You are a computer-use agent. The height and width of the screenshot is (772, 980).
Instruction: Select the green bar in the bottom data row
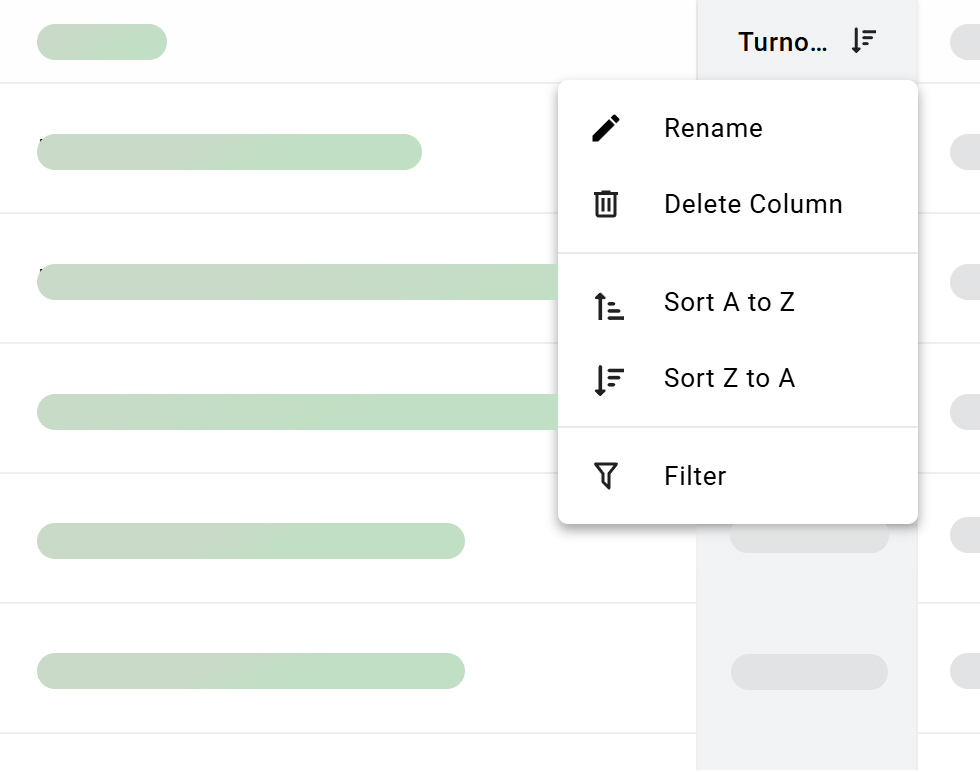(250, 671)
